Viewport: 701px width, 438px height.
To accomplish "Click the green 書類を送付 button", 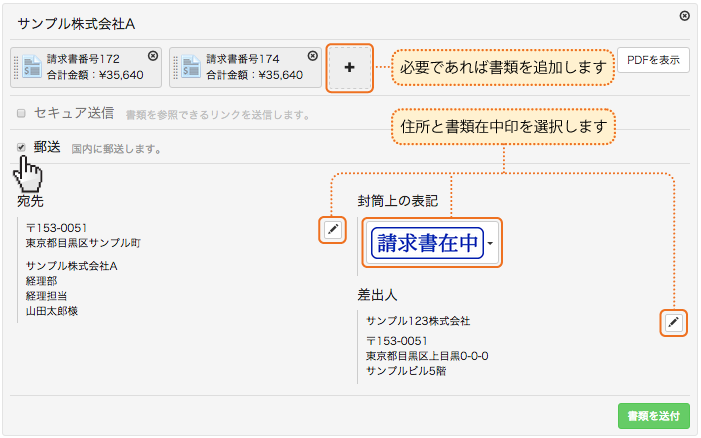I will (x=653, y=415).
